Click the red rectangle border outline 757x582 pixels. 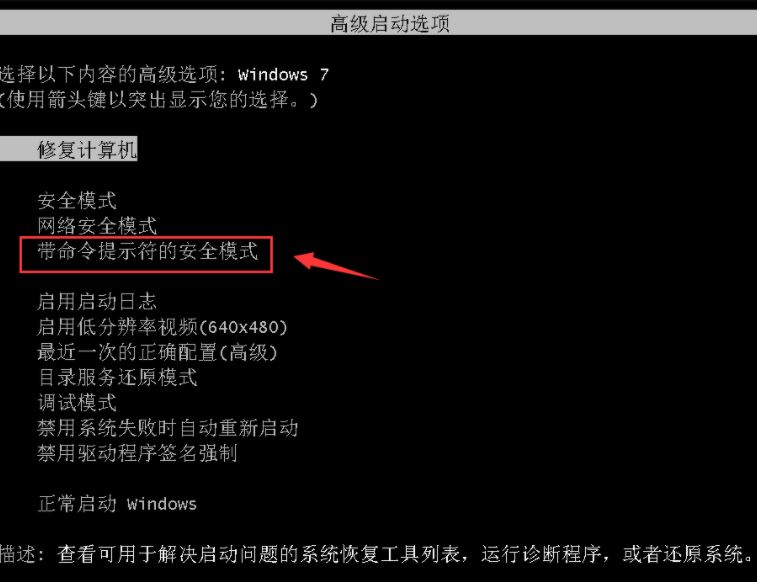point(146,255)
